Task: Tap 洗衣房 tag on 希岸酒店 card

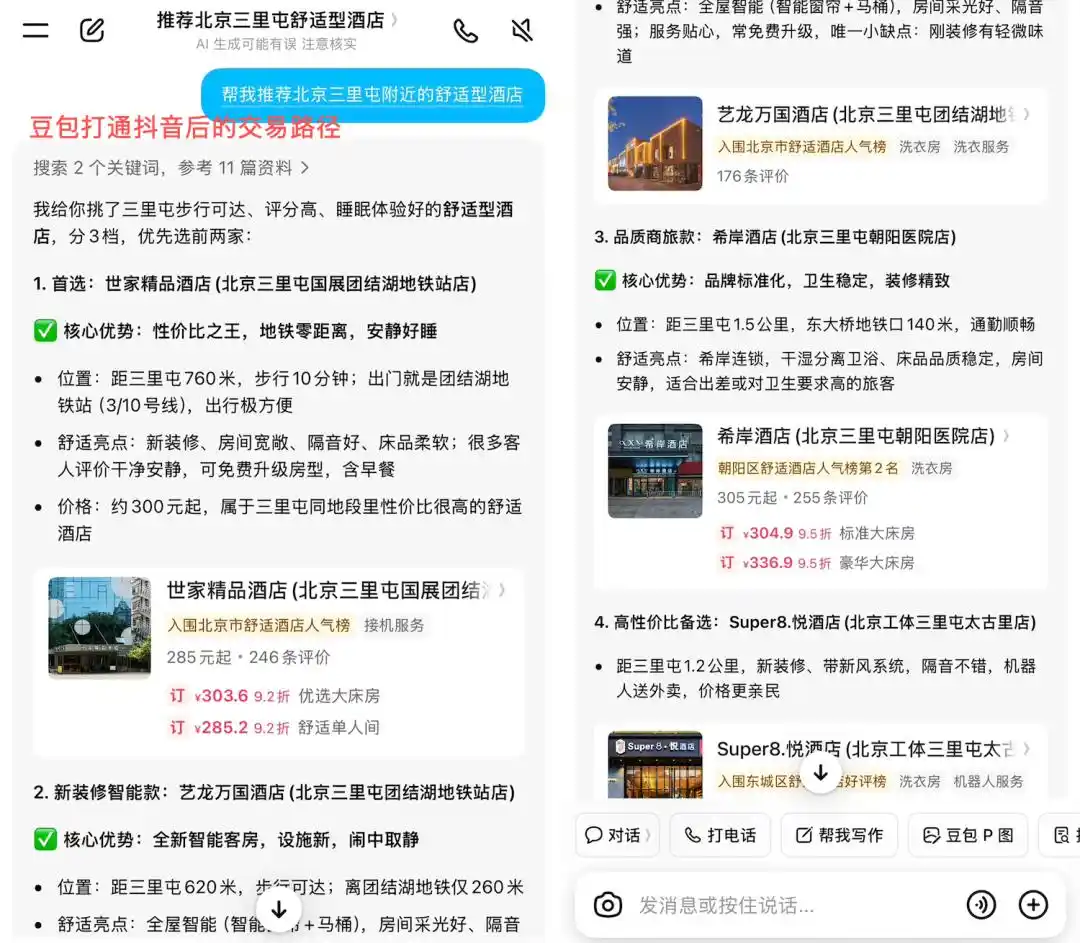Action: click(932, 468)
